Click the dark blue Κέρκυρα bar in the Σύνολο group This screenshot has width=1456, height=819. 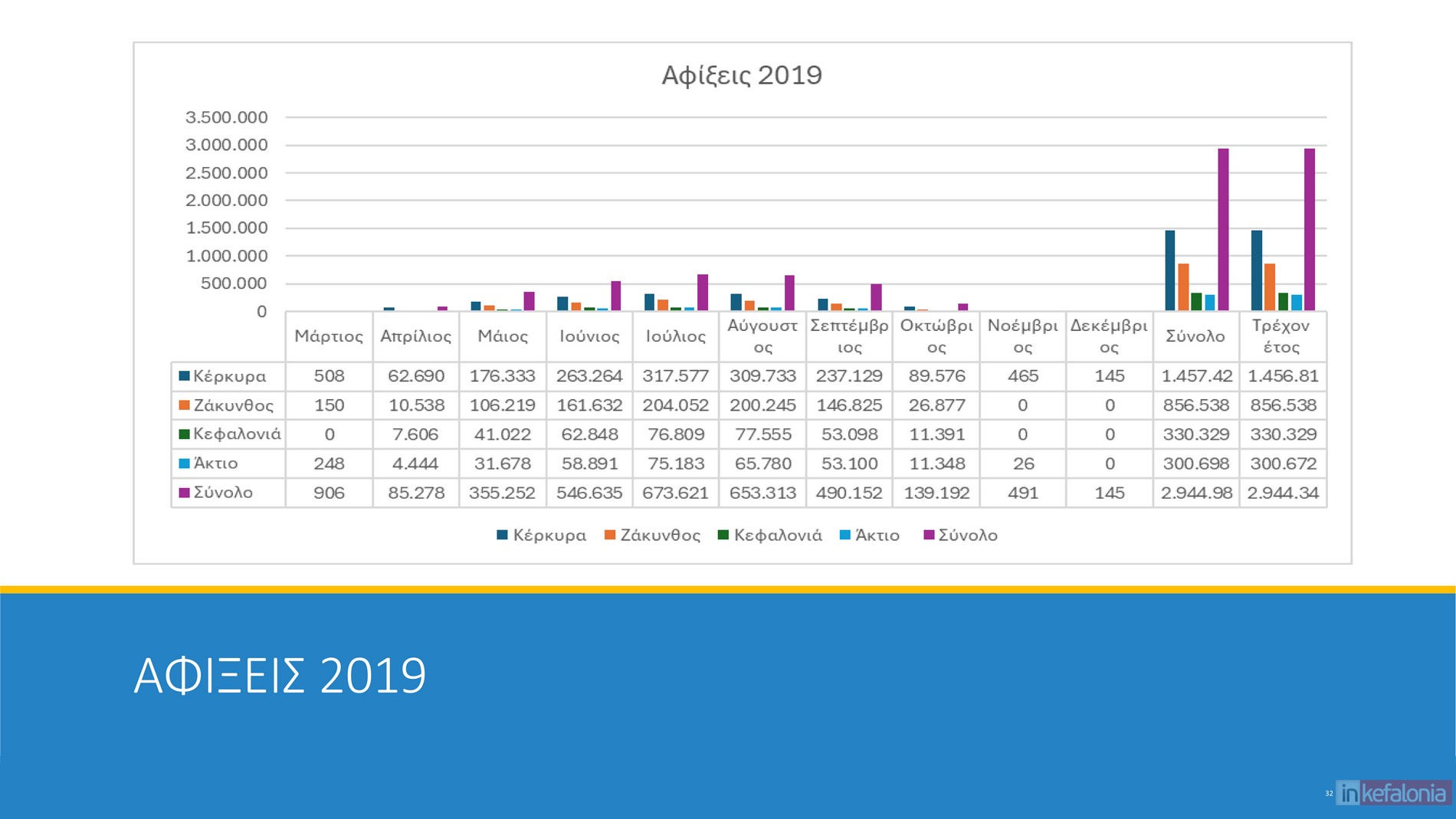coord(1170,270)
